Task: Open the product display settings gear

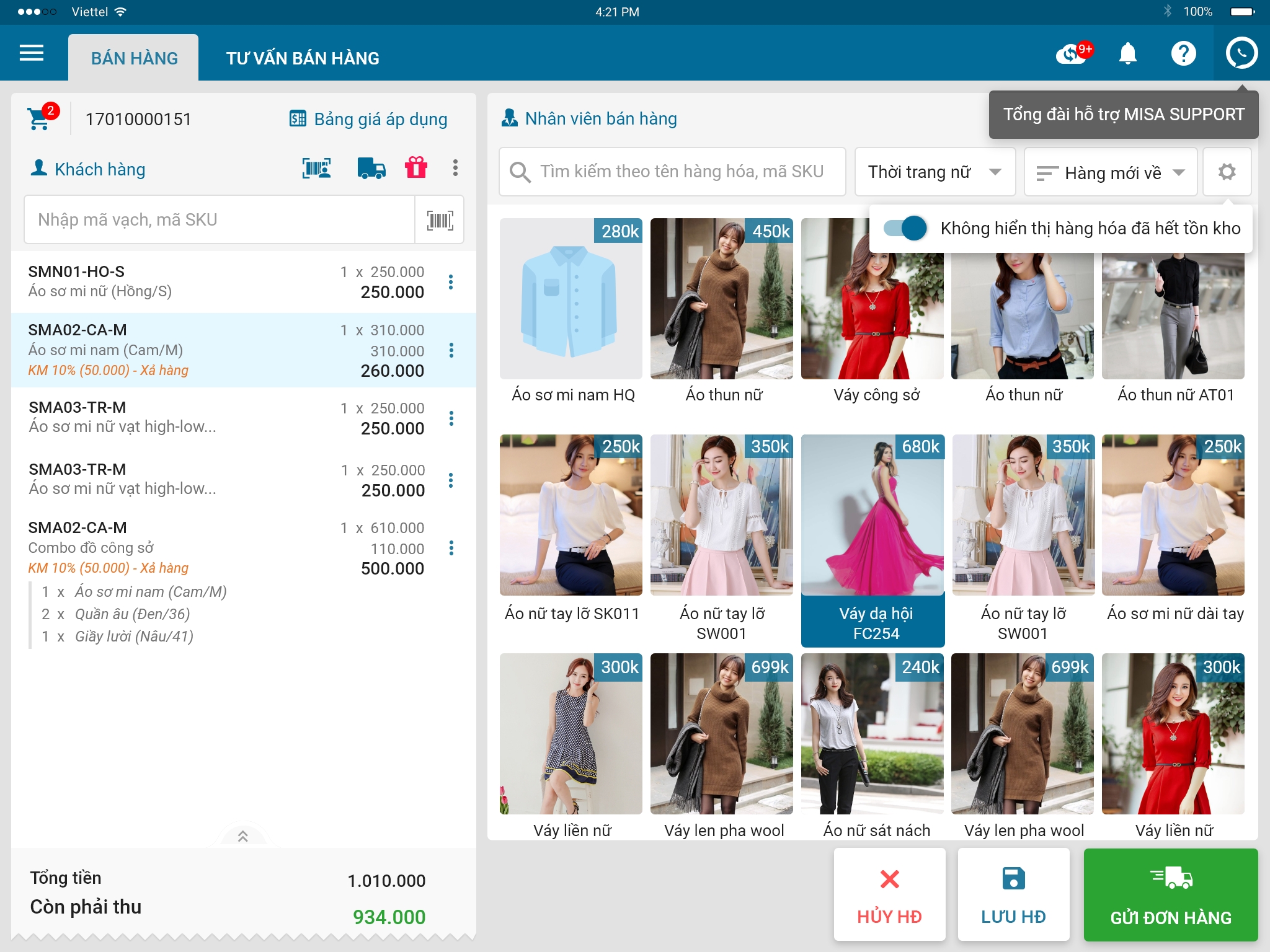Action: click(x=1227, y=172)
